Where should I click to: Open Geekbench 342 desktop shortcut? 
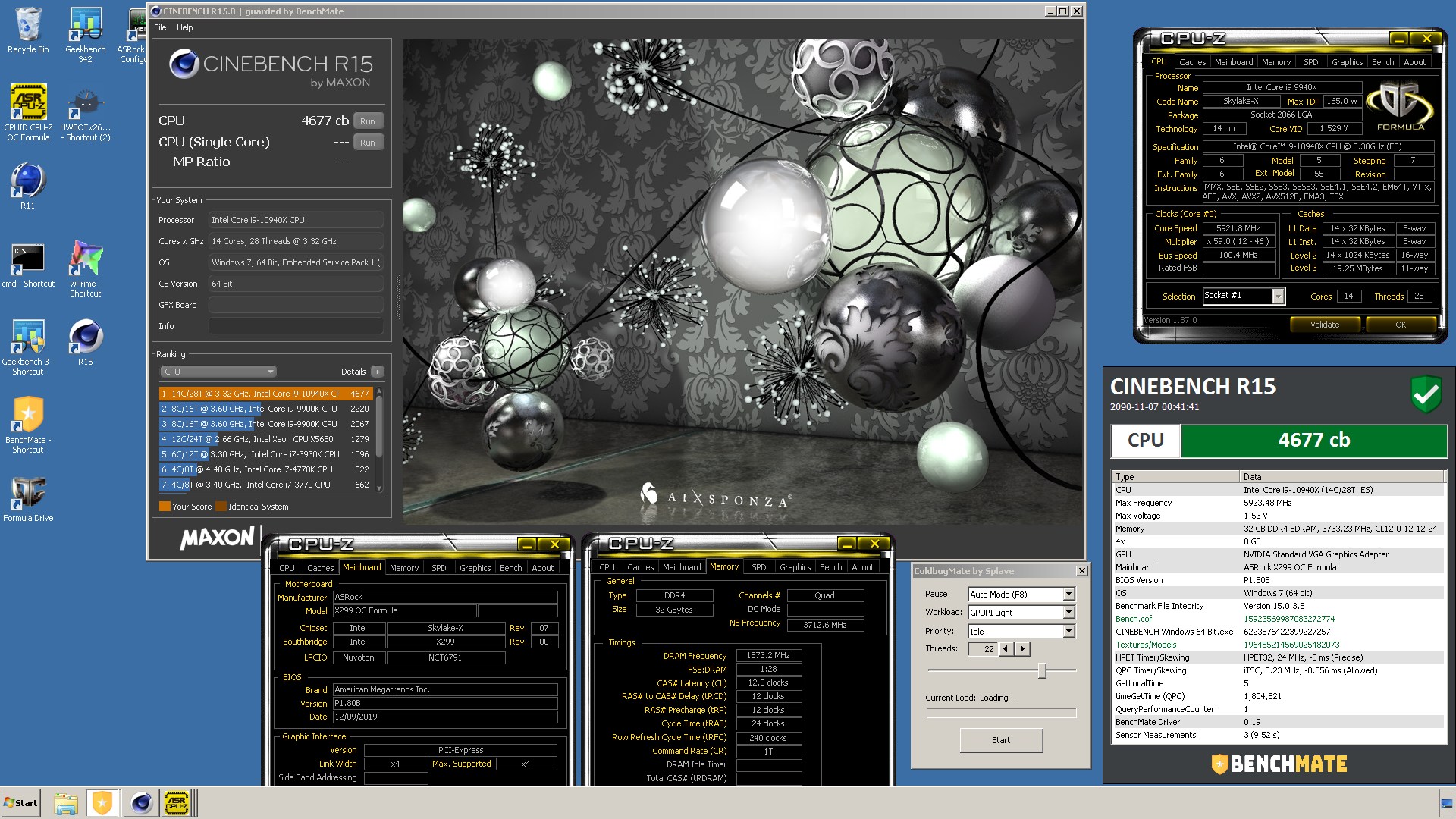[85, 35]
